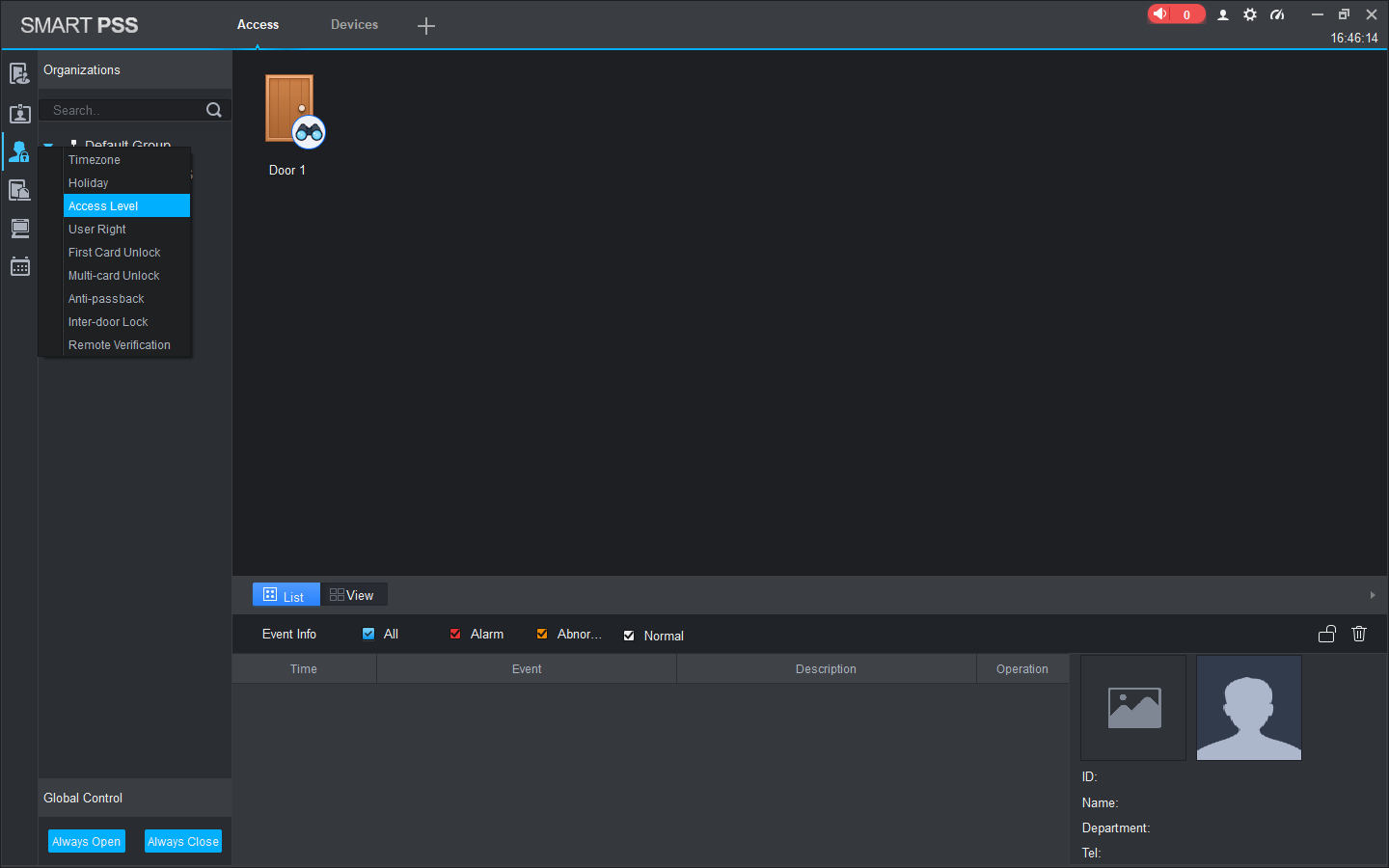
Task: Toggle the Abnormal events checkbox
Action: (542, 634)
